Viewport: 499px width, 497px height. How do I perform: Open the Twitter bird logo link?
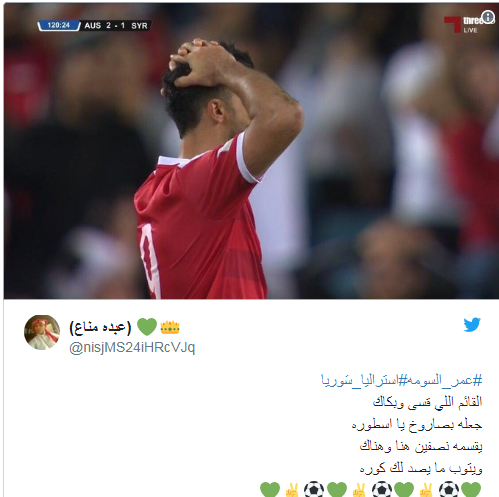472,325
